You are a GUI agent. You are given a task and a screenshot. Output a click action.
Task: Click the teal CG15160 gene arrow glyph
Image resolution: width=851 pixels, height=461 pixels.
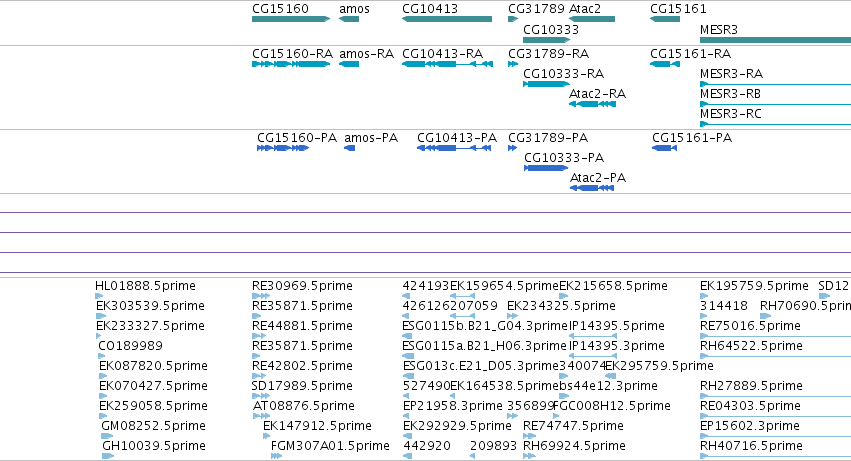(x=291, y=19)
